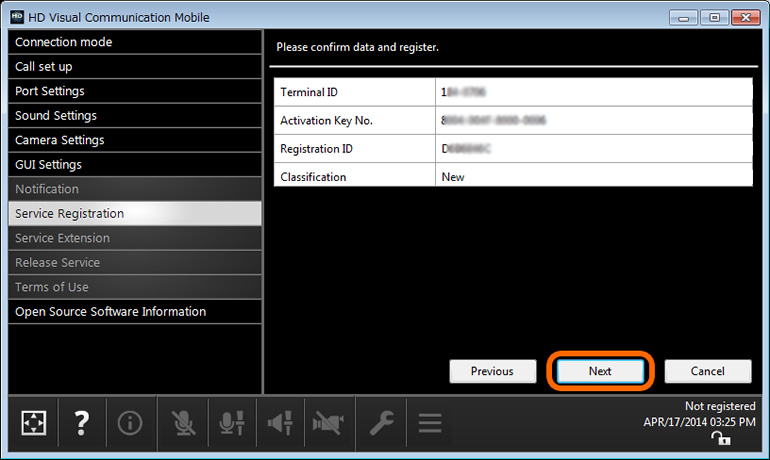
Task: Open Open Source Software Information
Action: (135, 312)
